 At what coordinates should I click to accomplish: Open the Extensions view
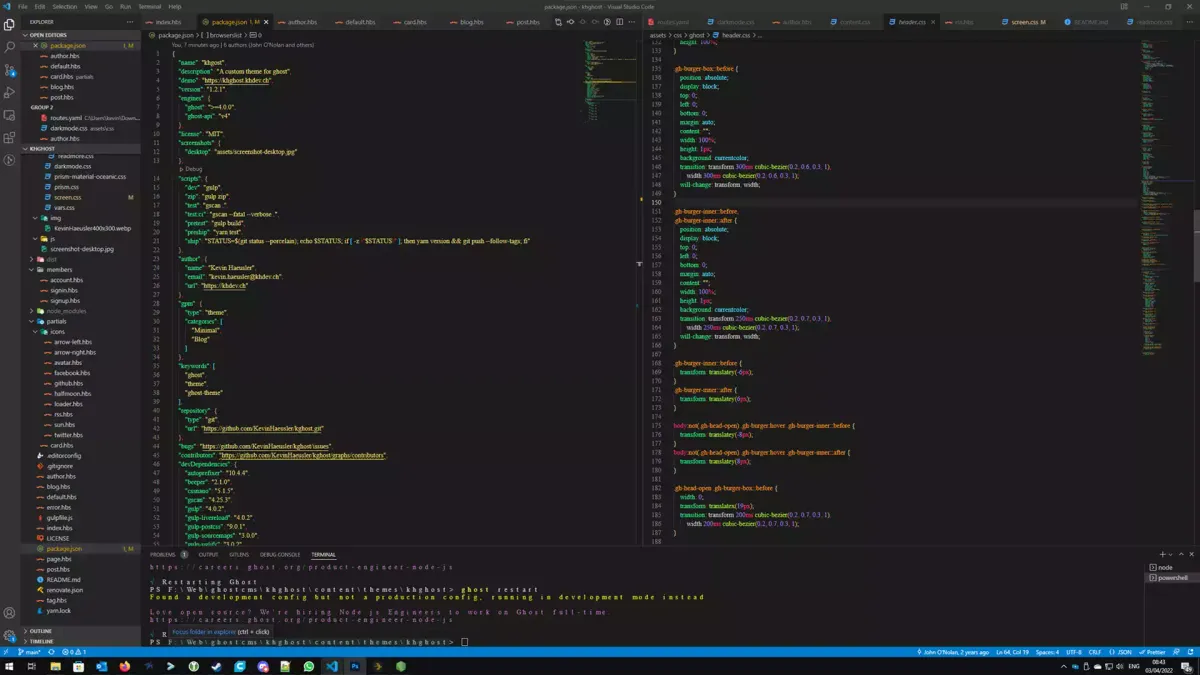click(x=10, y=138)
